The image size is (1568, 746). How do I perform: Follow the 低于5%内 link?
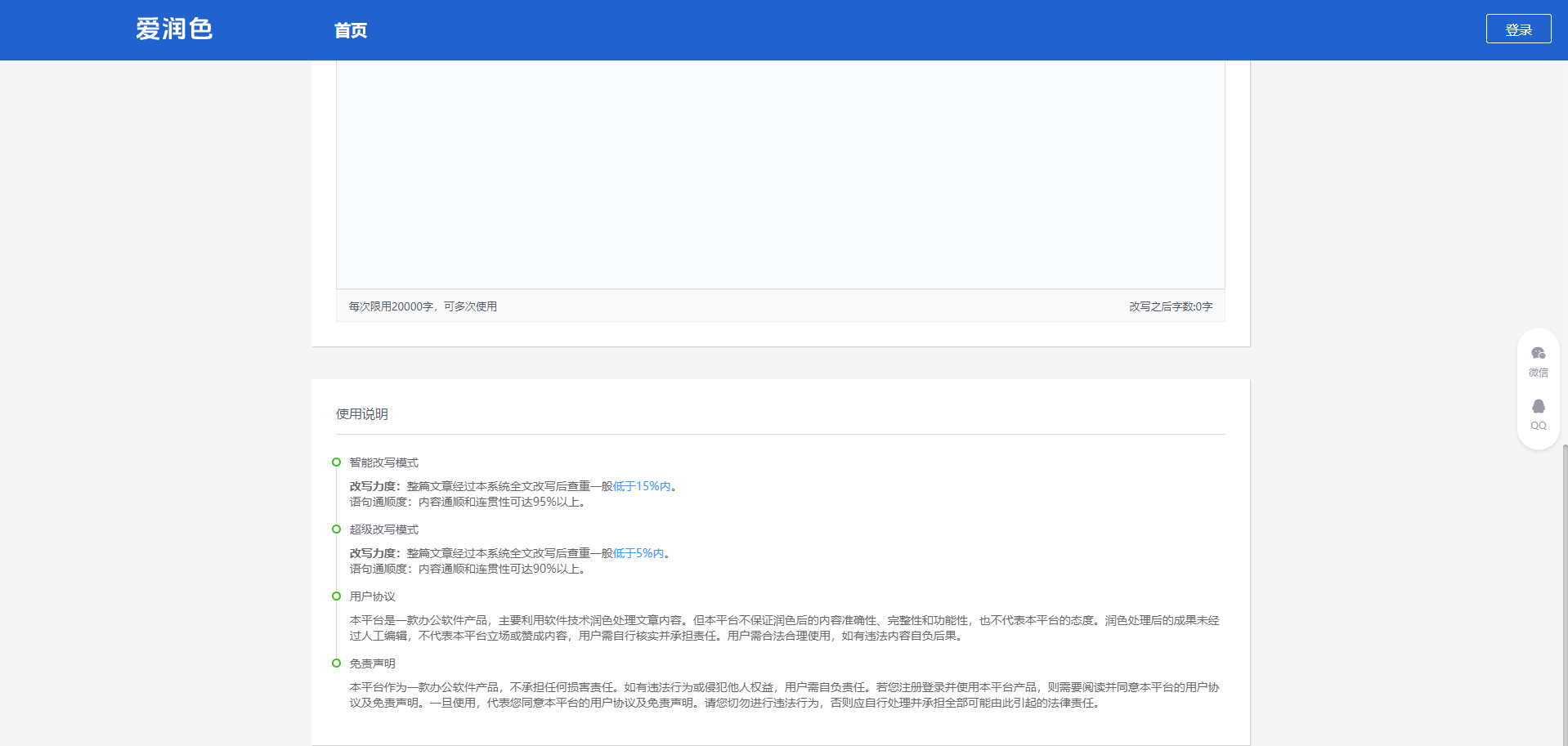coord(638,553)
